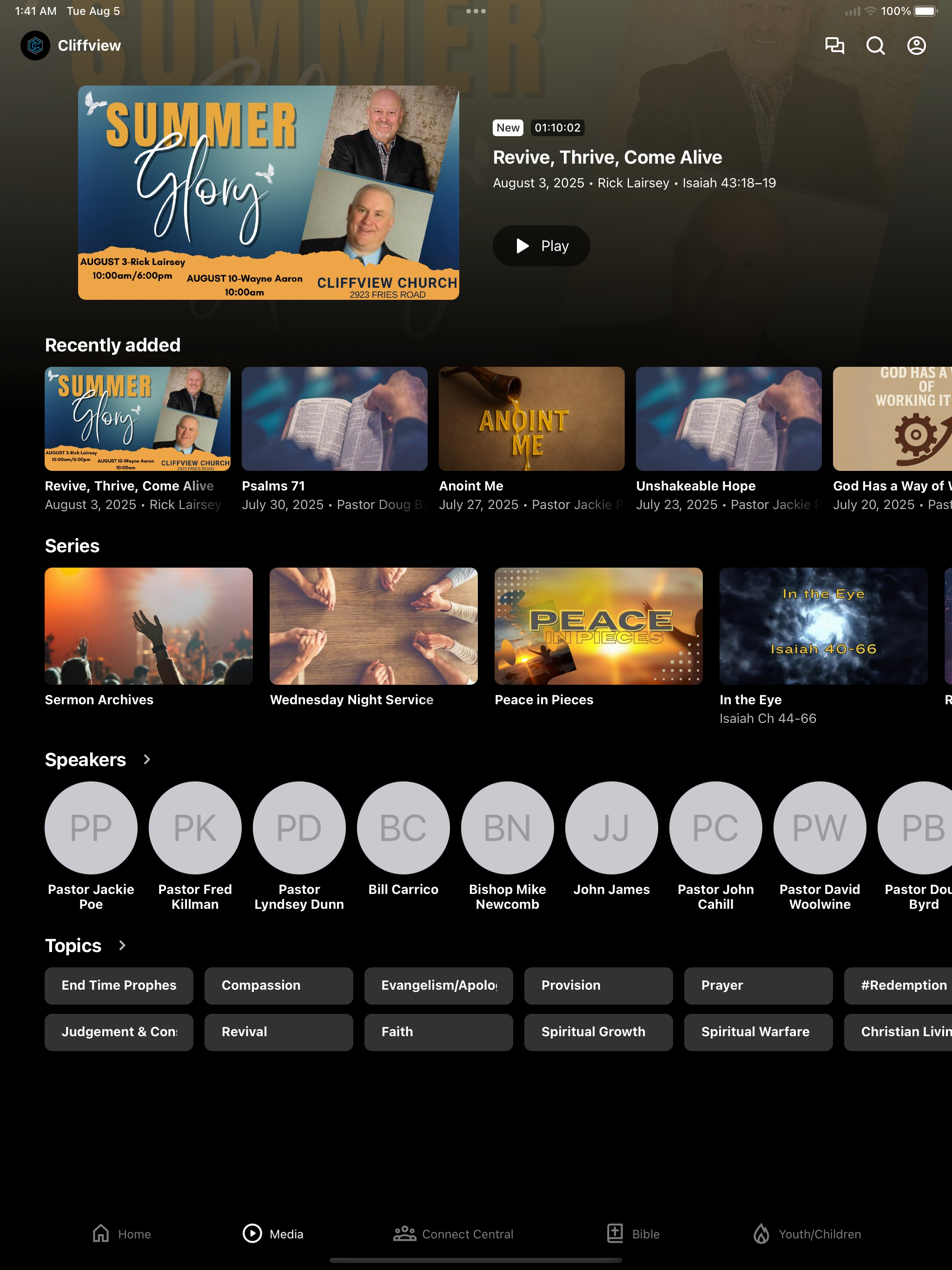
Task: Open Revive, Thrive, Come Alive in Recently added
Action: 138,418
